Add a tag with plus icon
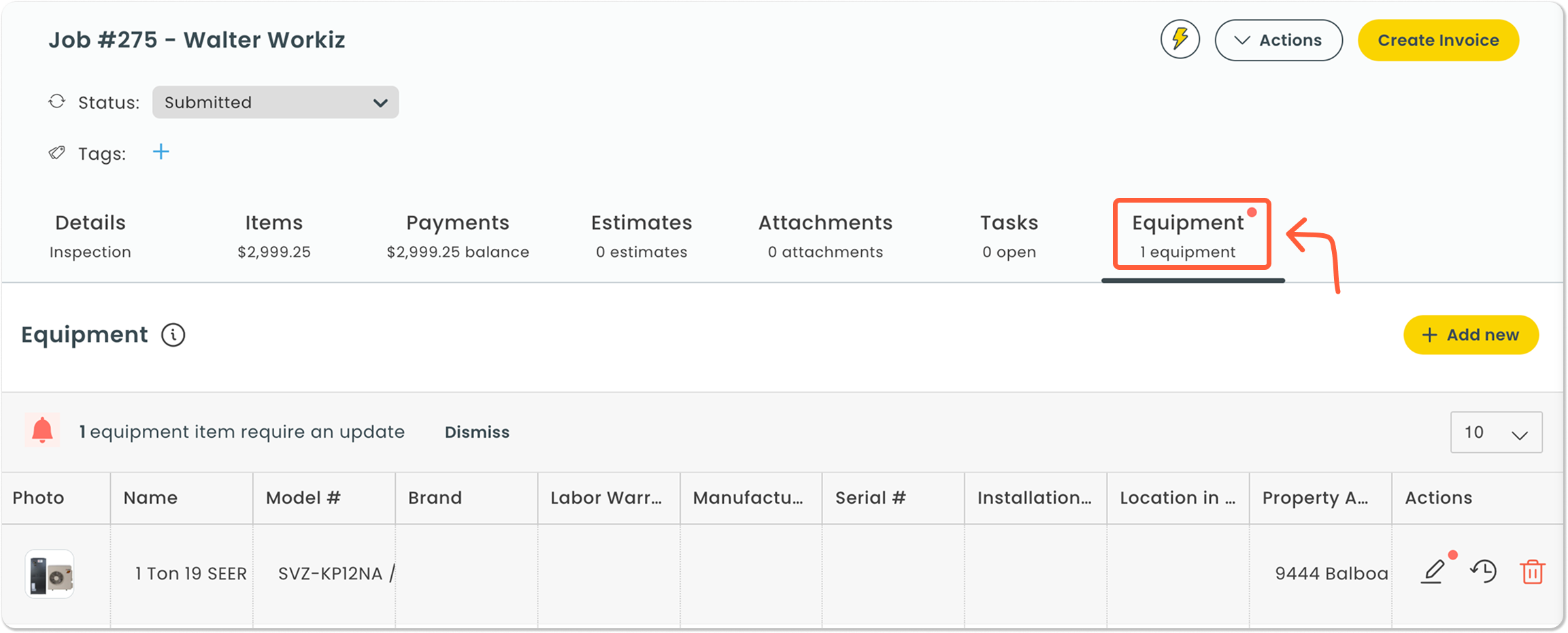The width and height of the screenshot is (1568, 633). [161, 152]
